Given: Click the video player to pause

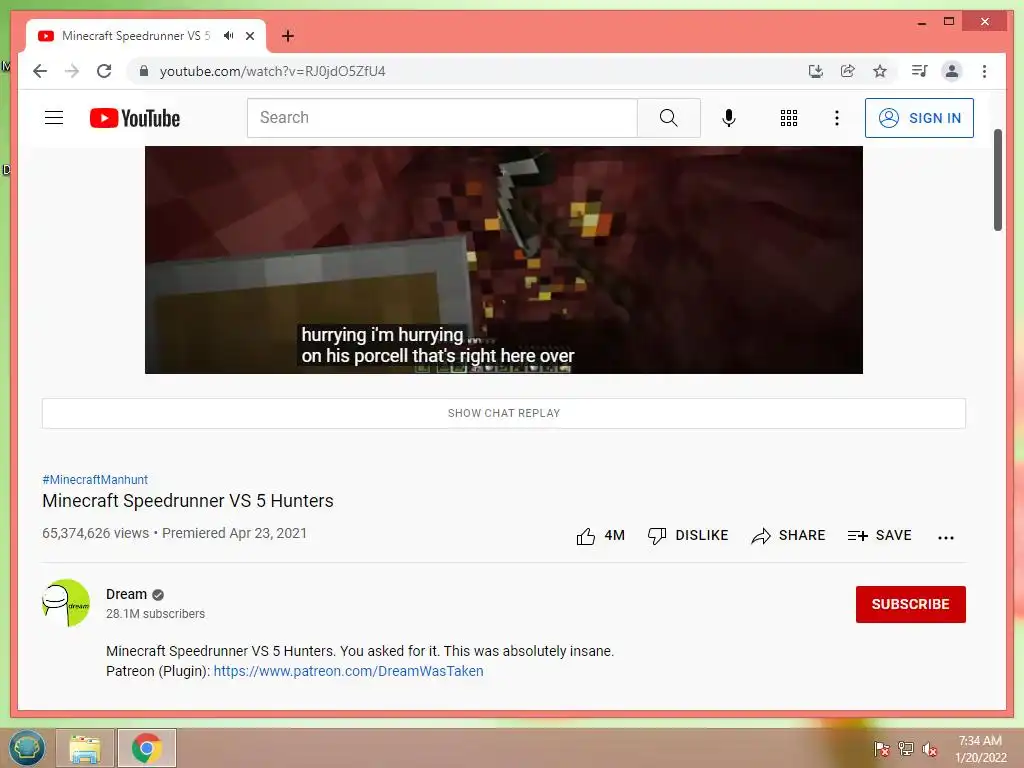Looking at the screenshot, I should 504,260.
